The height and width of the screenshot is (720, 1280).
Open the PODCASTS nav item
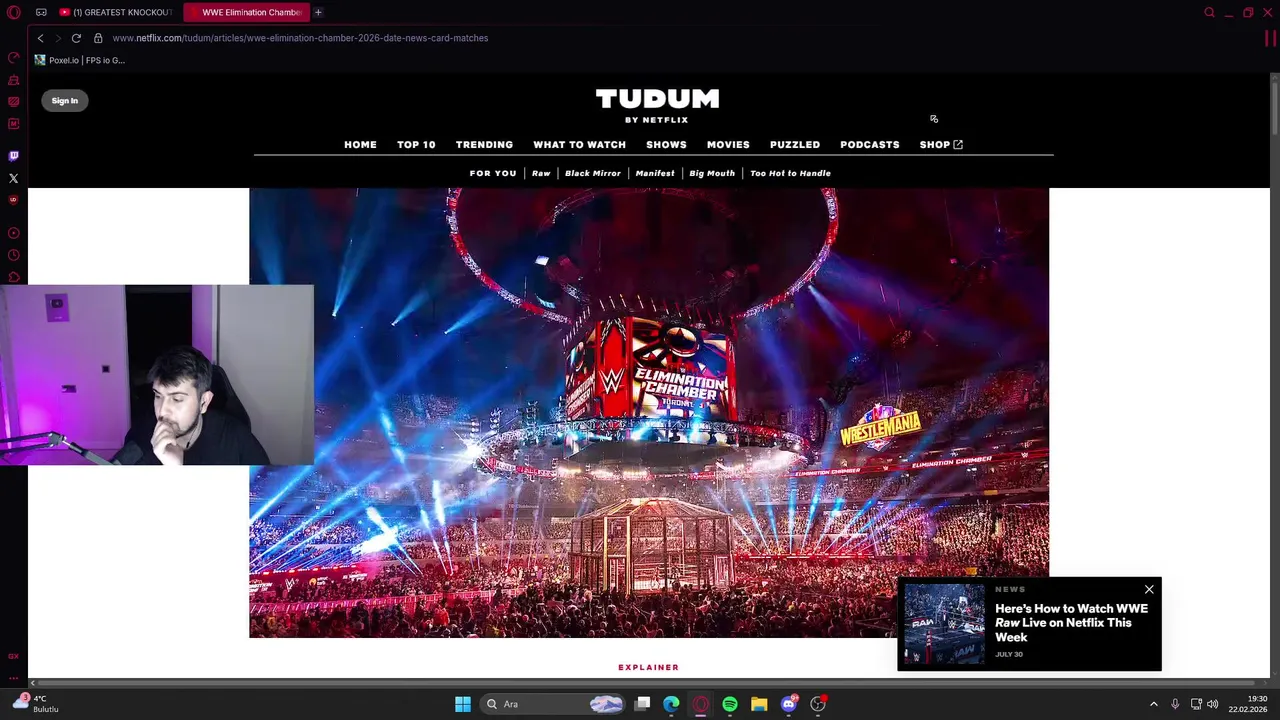tap(870, 145)
